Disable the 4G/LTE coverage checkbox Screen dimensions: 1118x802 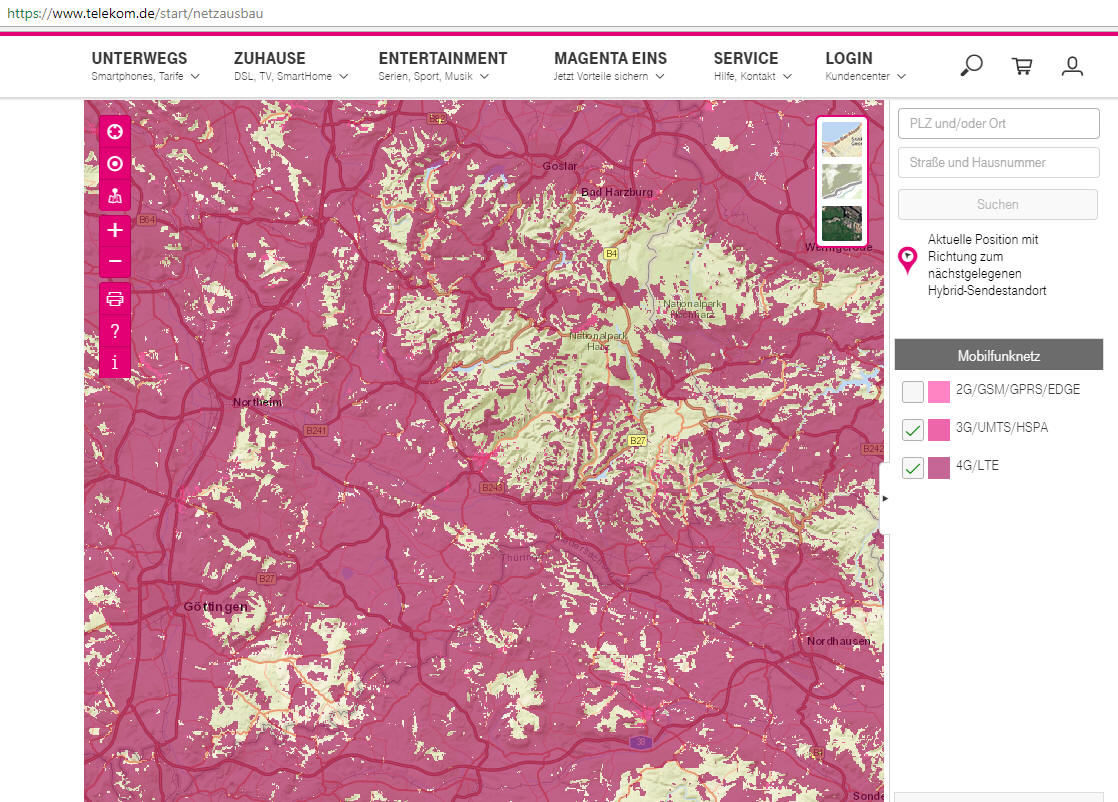(912, 468)
